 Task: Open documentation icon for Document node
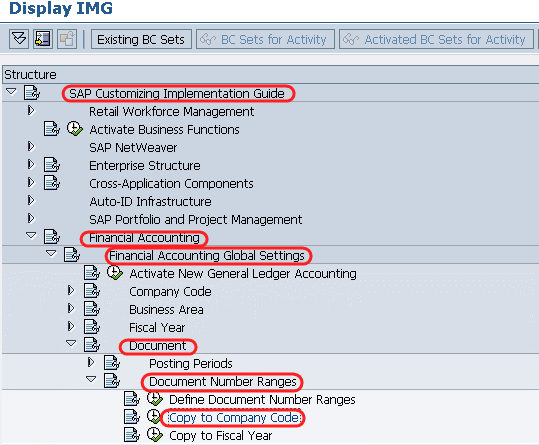tap(92, 344)
